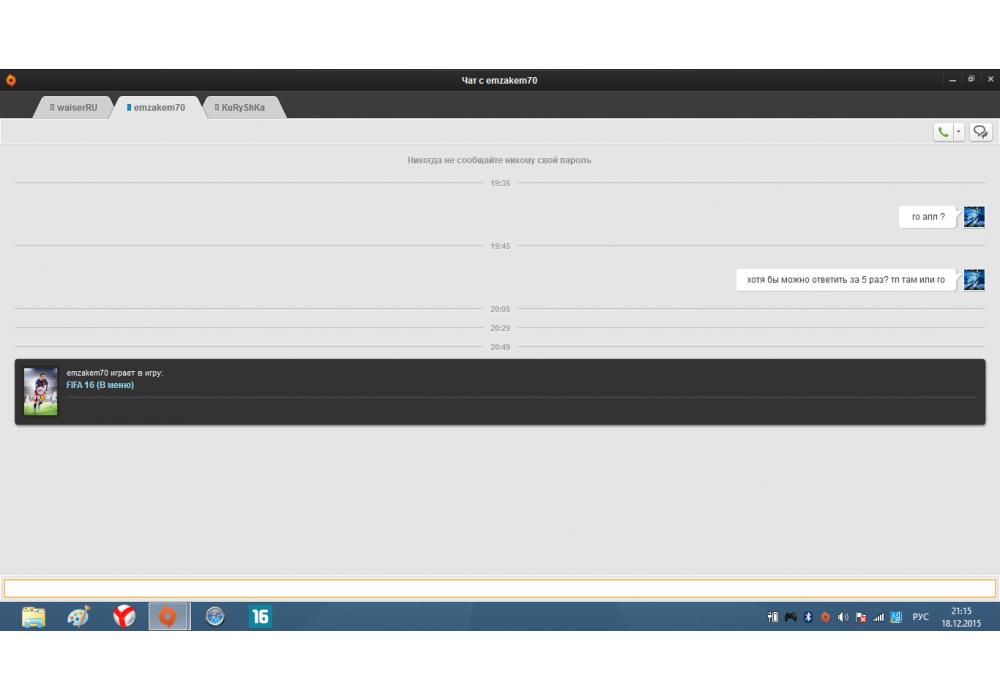Open the volume speaker tray icon
1000x700 pixels.
click(843, 616)
